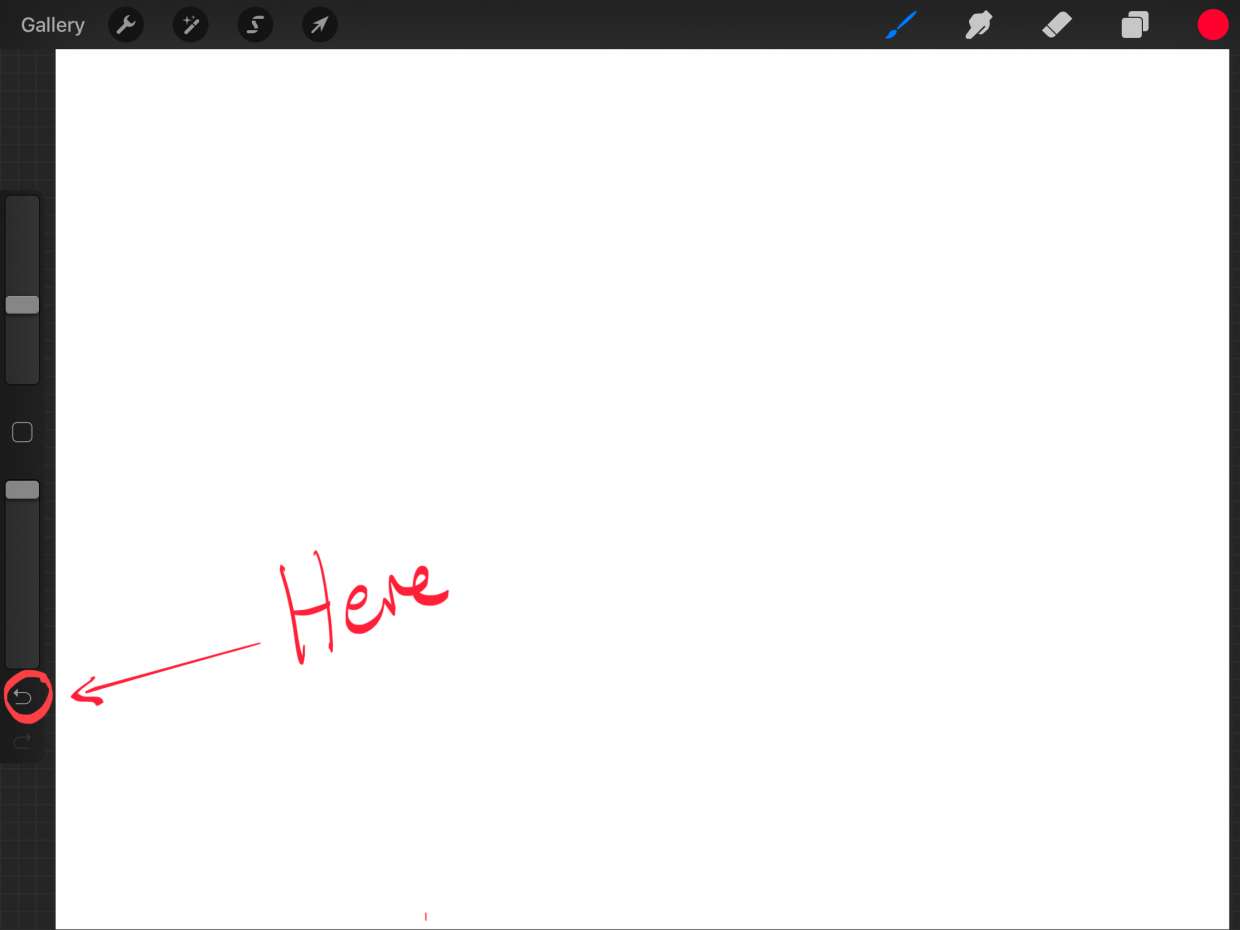Screen dimensions: 1240x930
Task: Open the Gallery
Action: pyautogui.click(x=52, y=25)
